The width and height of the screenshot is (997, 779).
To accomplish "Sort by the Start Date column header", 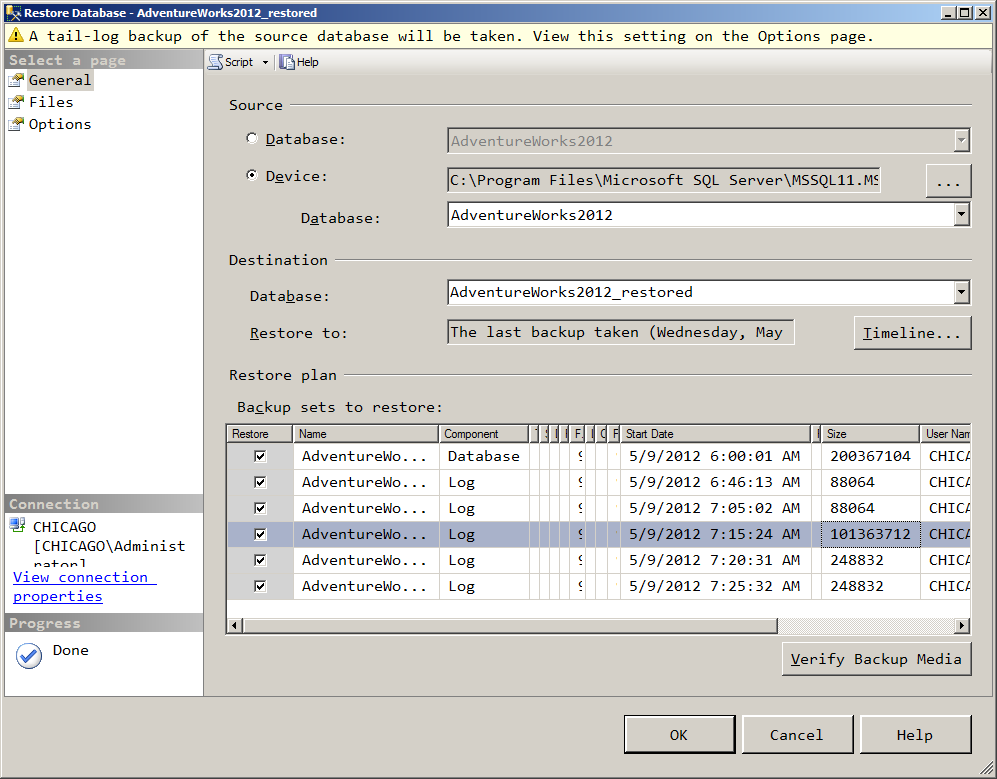I will (715, 434).
